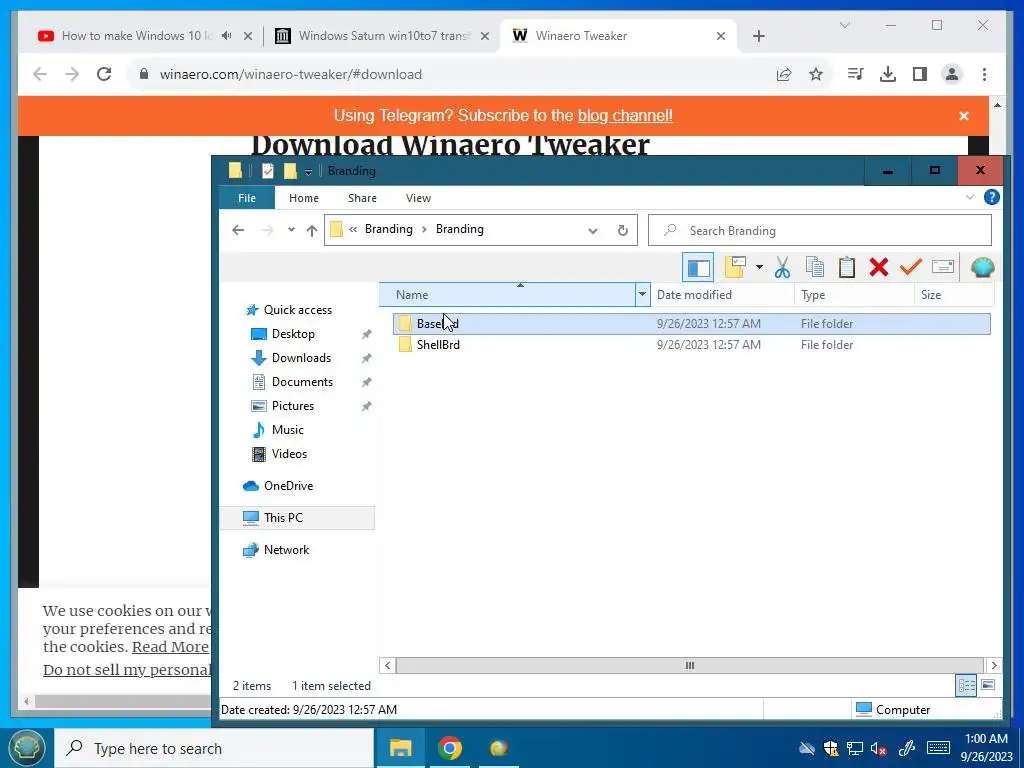The width and height of the screenshot is (1024, 768).
Task: Close the Winaero Tweaker browser tab
Action: 721,36
